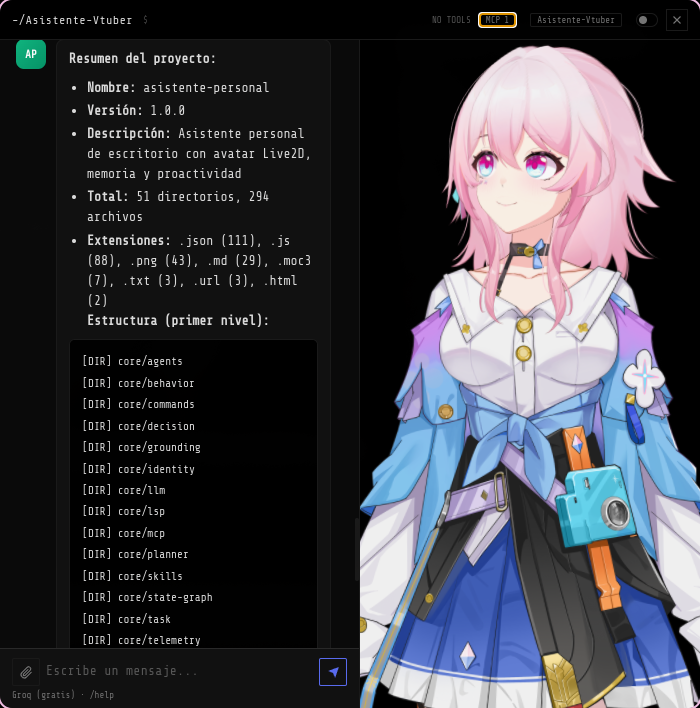Click the '[DIR] core/commands' row
The width and height of the screenshot is (700, 708).
(138, 404)
